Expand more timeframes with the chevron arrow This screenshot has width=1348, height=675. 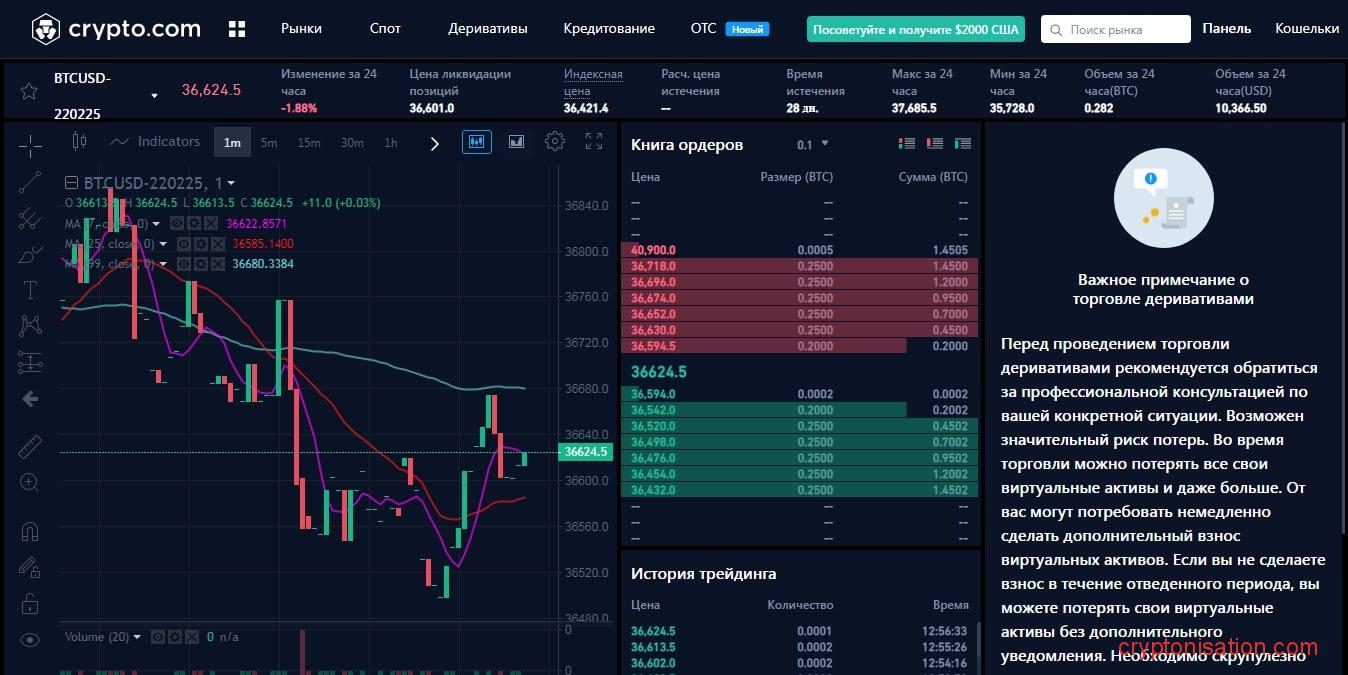434,143
